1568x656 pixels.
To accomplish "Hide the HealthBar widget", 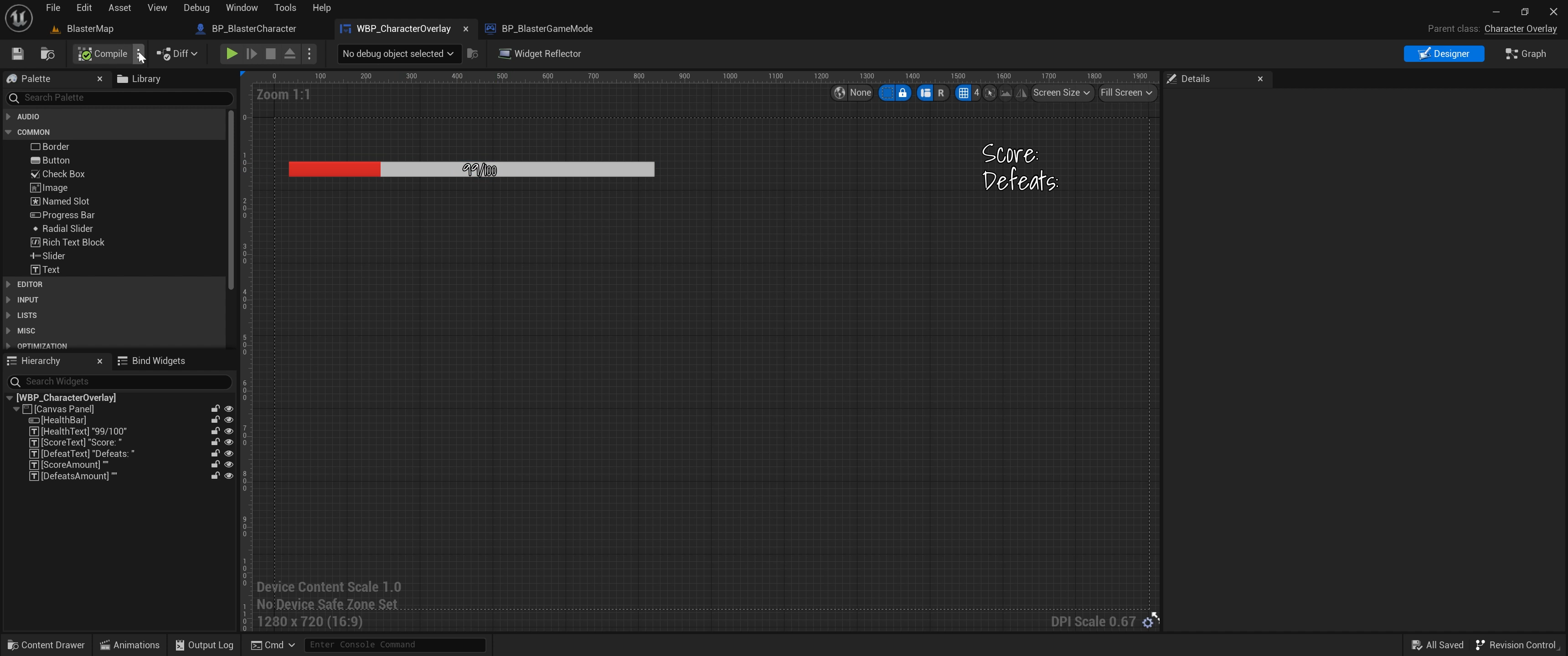I will pyautogui.click(x=229, y=420).
